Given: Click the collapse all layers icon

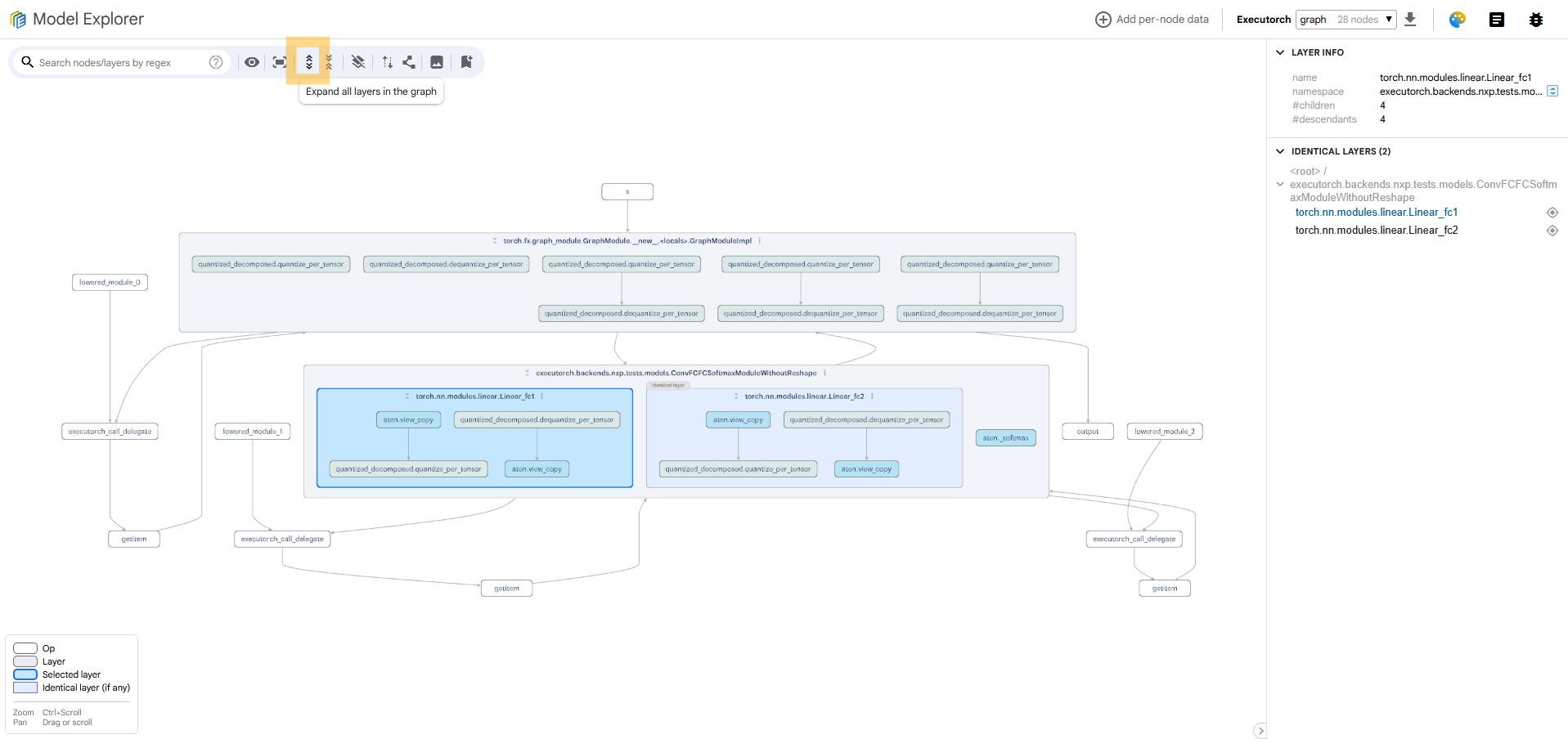Looking at the screenshot, I should [x=329, y=62].
